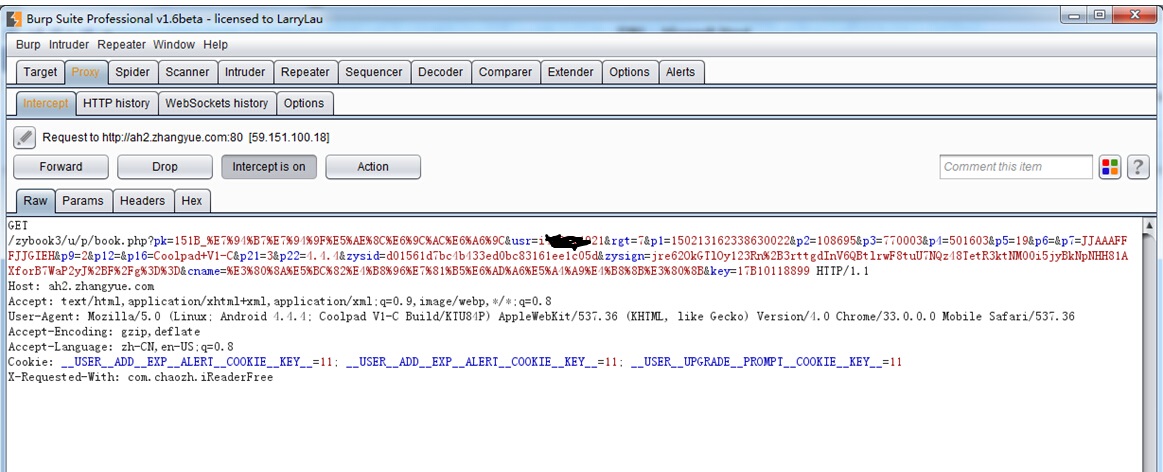Click the User-Agent header line
This screenshot has height=472, width=1163.
(541, 316)
